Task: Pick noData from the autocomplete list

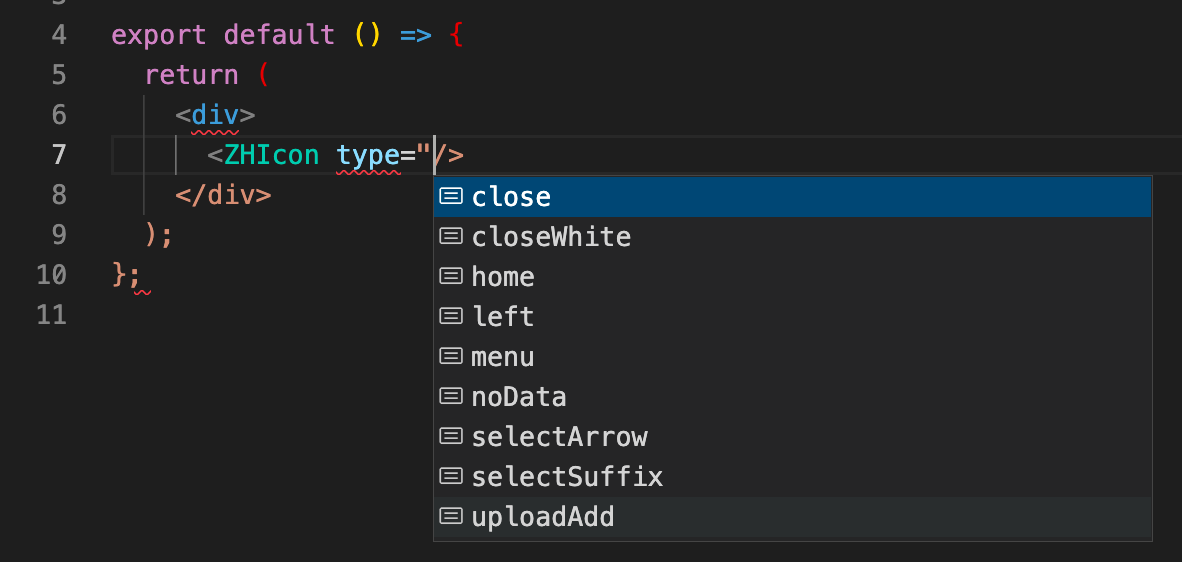Action: [x=519, y=397]
